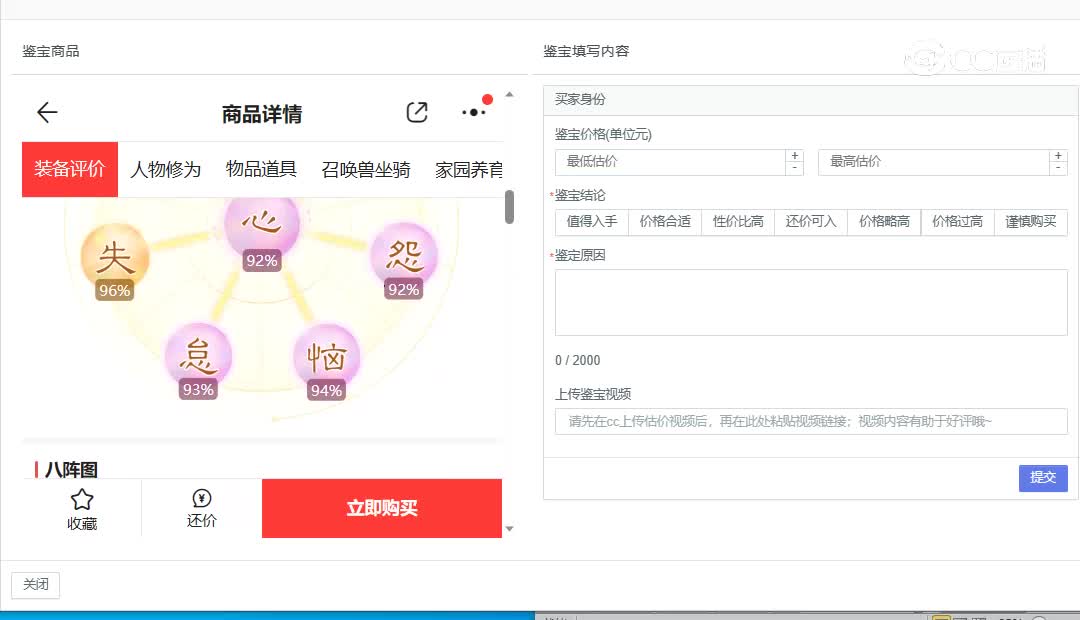Switch to the 物品道具 tab
Screen dimensions: 1080x620
pyautogui.click(x=261, y=170)
